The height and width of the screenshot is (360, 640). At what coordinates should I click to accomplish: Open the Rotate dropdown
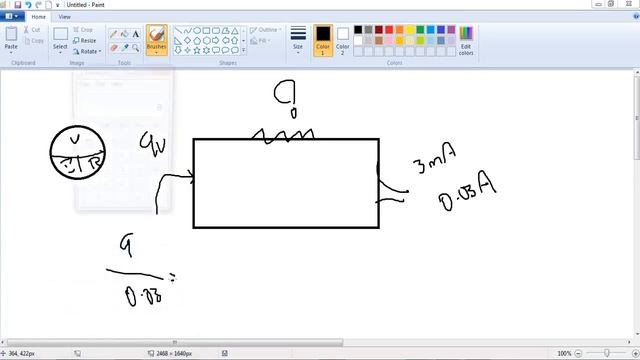87,51
